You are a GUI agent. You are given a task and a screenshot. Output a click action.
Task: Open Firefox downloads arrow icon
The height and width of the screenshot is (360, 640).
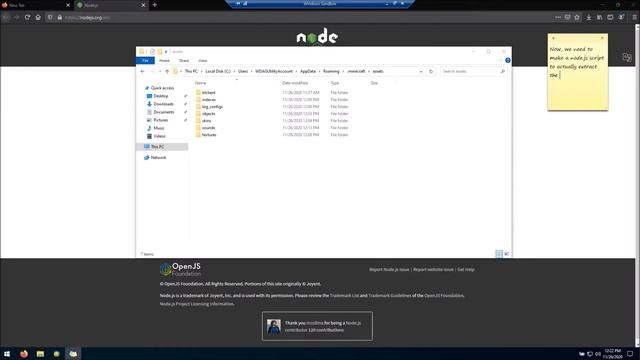589,18
